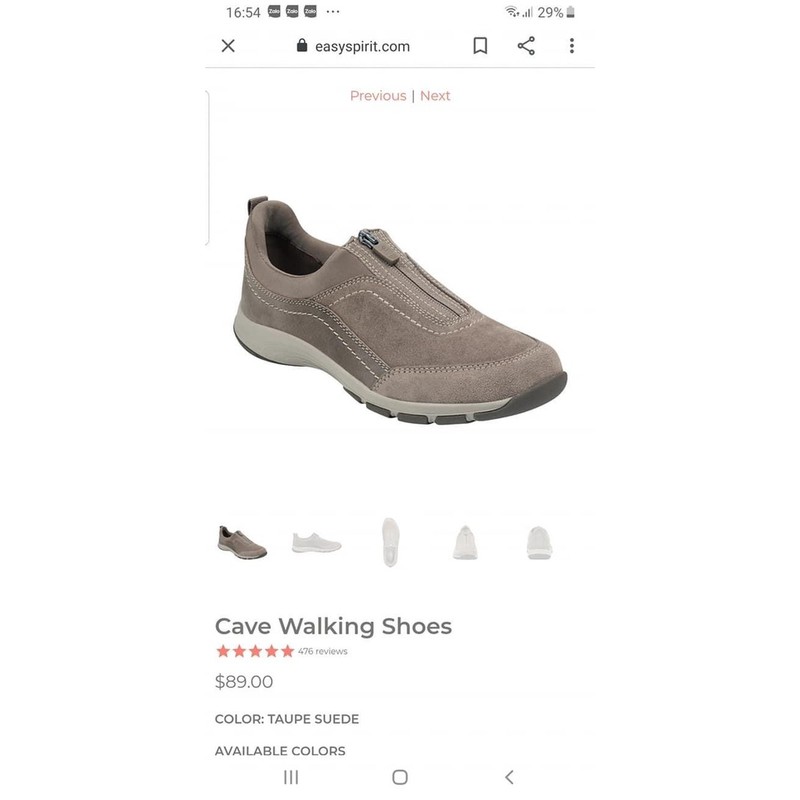
Task: Tap the five-star rating icons
Action: click(x=255, y=651)
